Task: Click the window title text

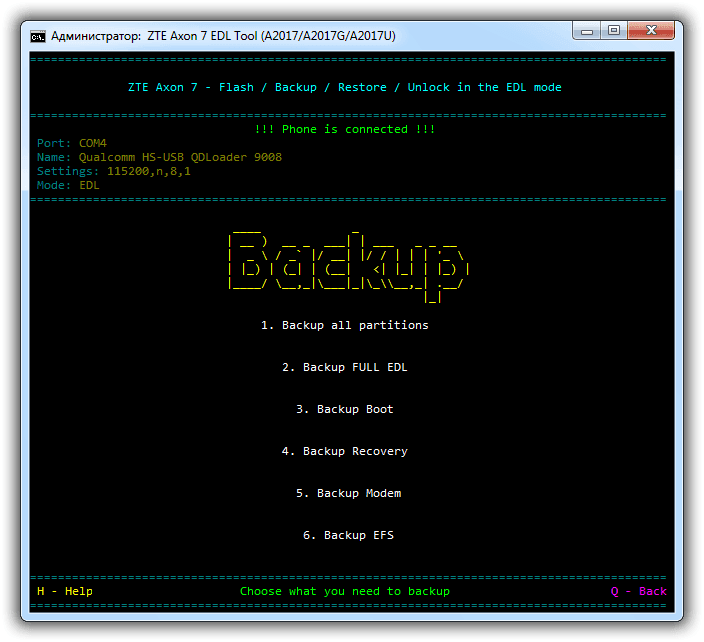Action: click(223, 36)
